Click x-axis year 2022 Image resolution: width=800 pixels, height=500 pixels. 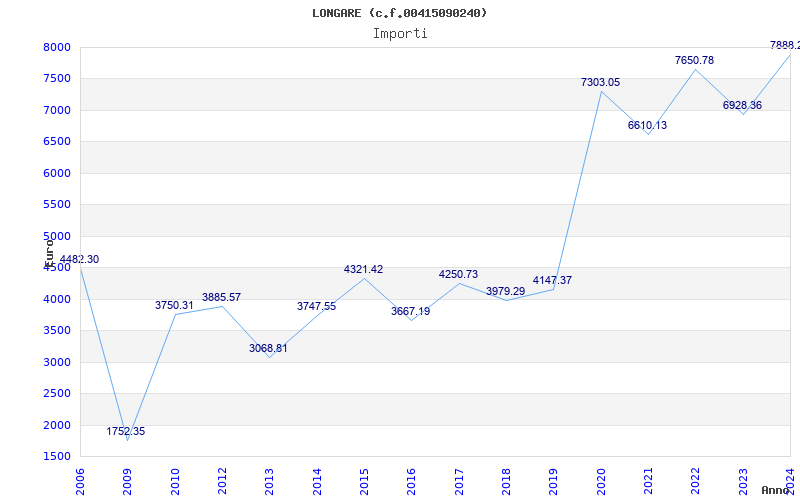695,481
